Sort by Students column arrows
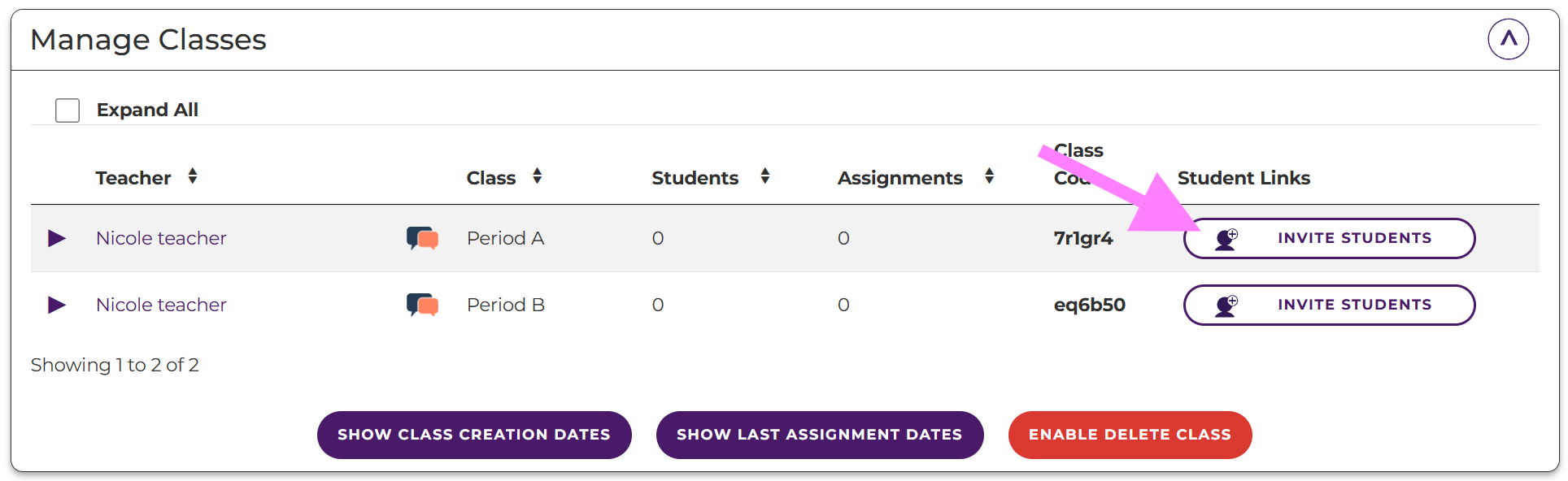This screenshot has width=1568, height=481. coord(764,176)
